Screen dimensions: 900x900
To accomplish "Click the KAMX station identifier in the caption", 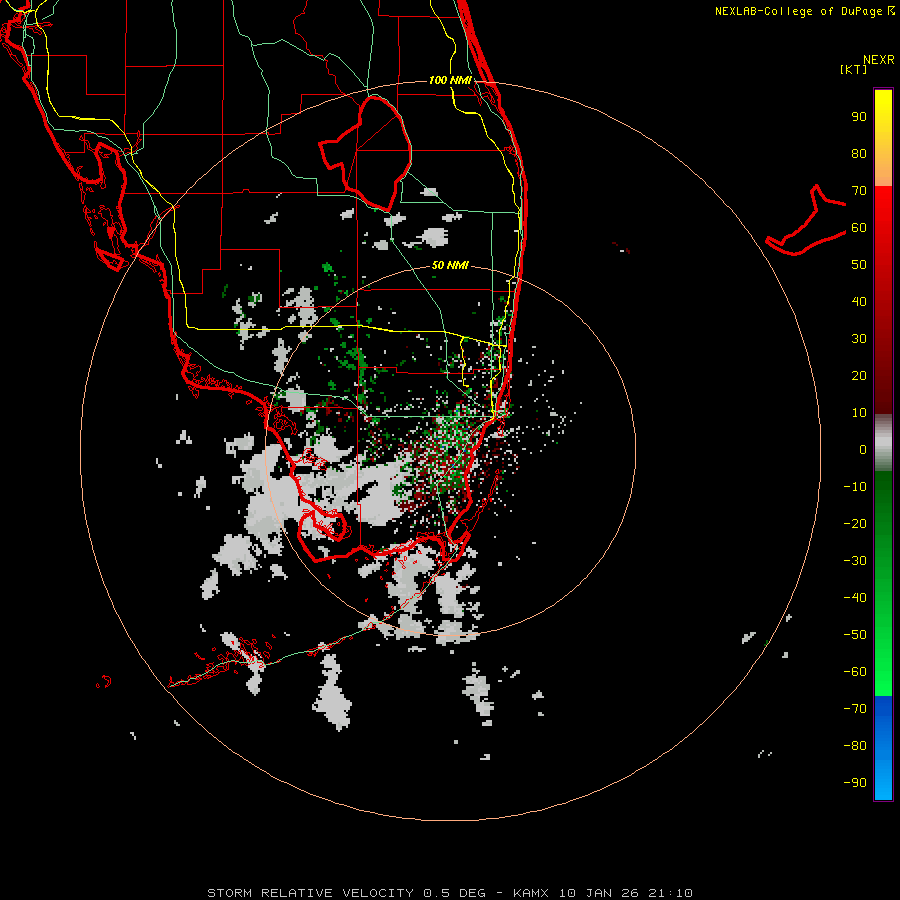I will click(x=531, y=893).
